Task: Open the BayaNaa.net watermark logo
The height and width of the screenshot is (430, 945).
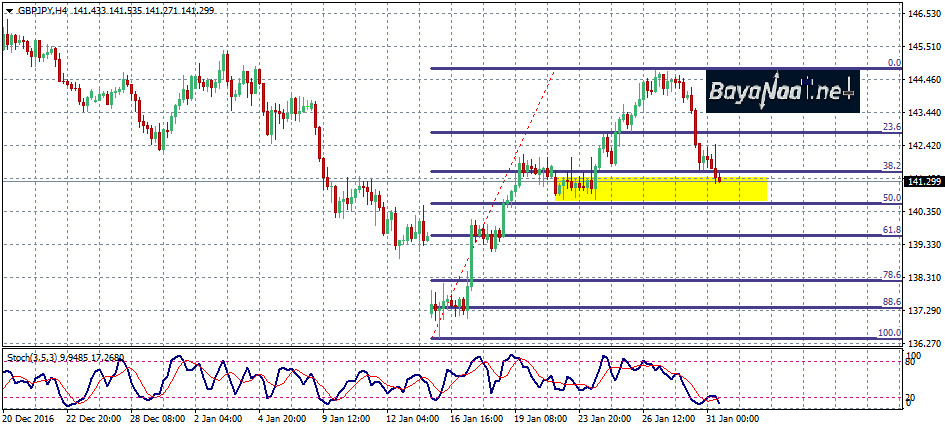Action: pyautogui.click(x=782, y=92)
